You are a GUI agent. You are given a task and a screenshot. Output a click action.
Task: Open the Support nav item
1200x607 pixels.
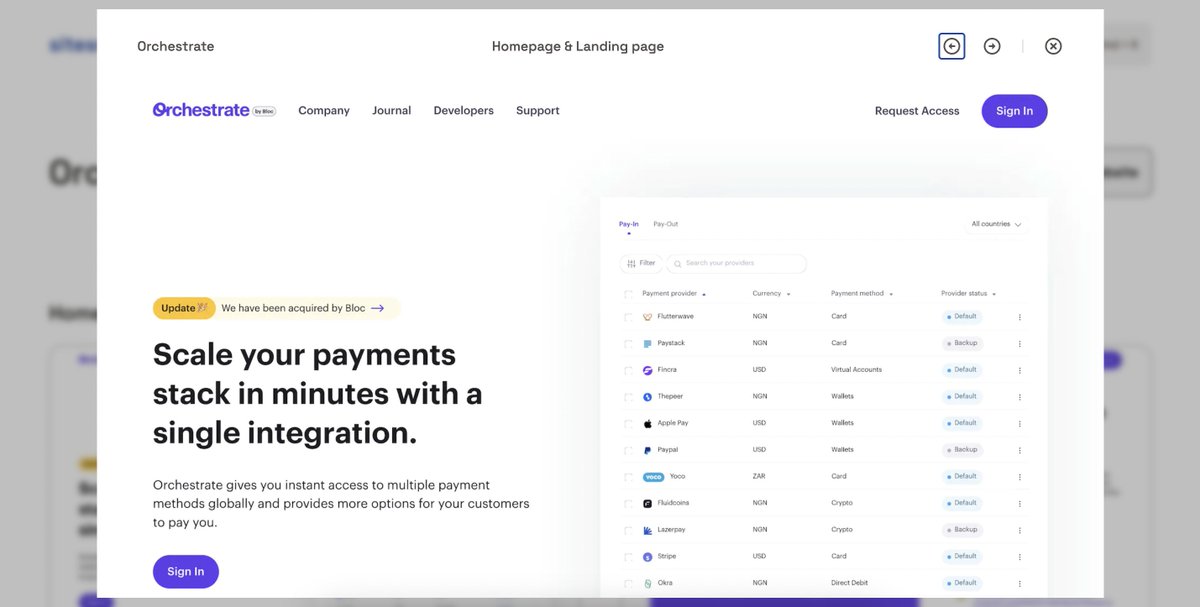click(538, 111)
